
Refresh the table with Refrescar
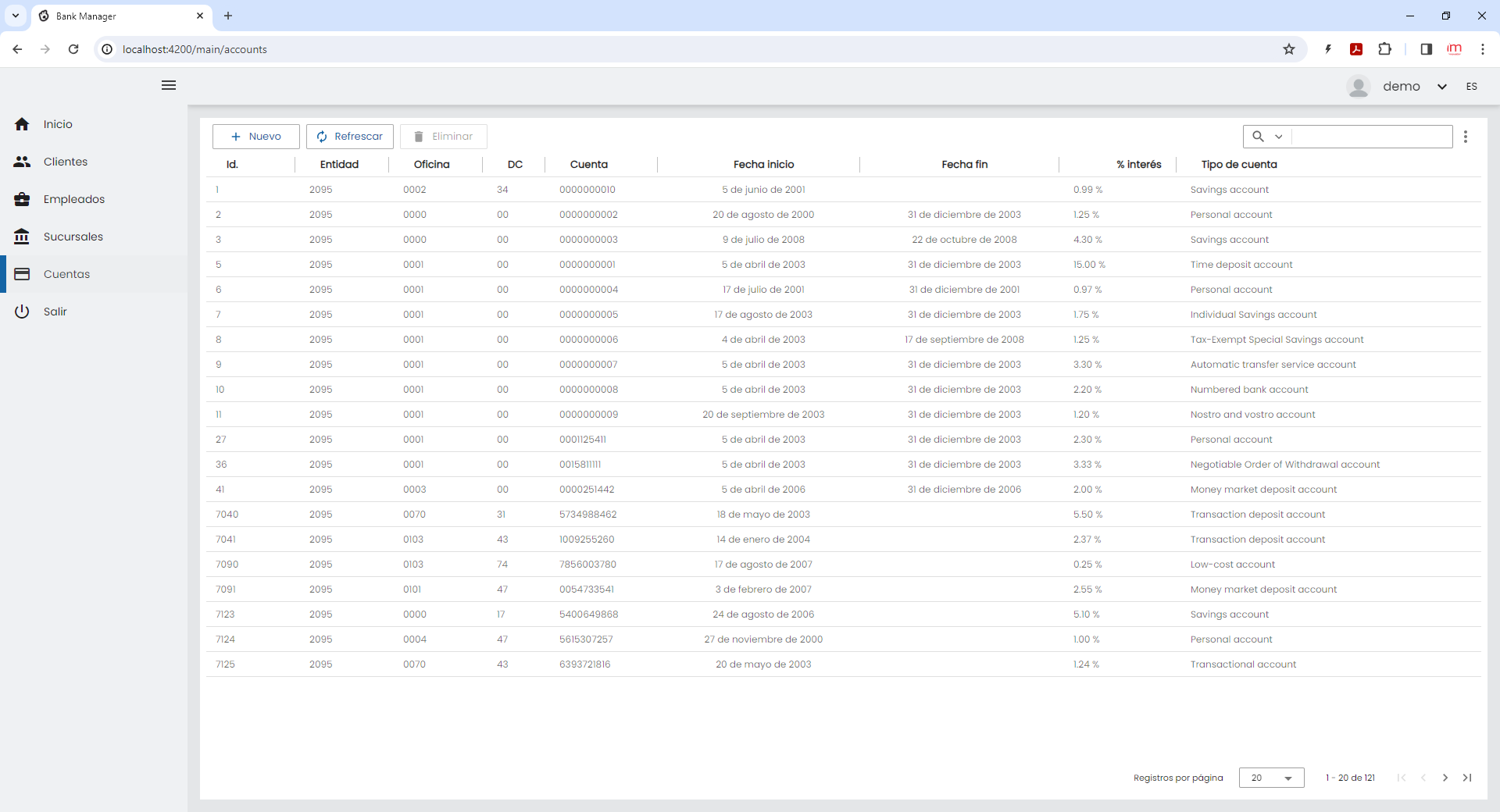(x=350, y=137)
